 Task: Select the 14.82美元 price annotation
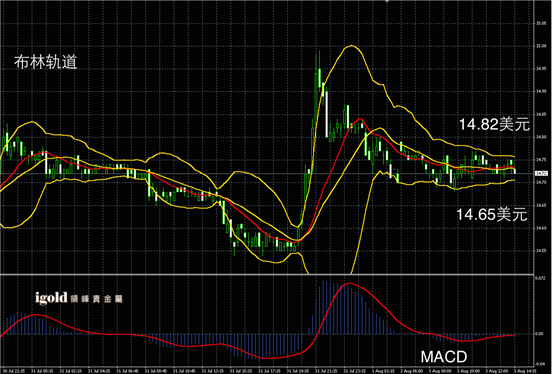click(x=494, y=124)
